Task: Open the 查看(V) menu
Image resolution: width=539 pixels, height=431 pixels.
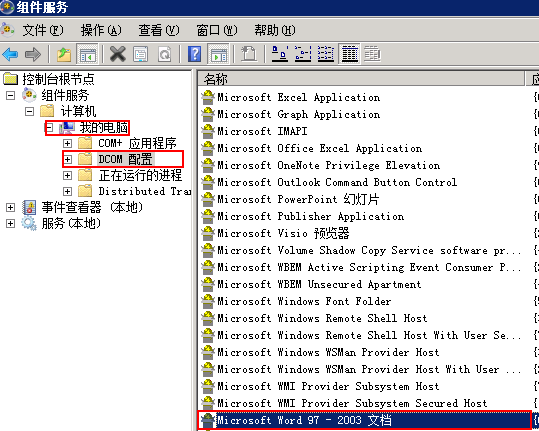Action: [x=159, y=30]
